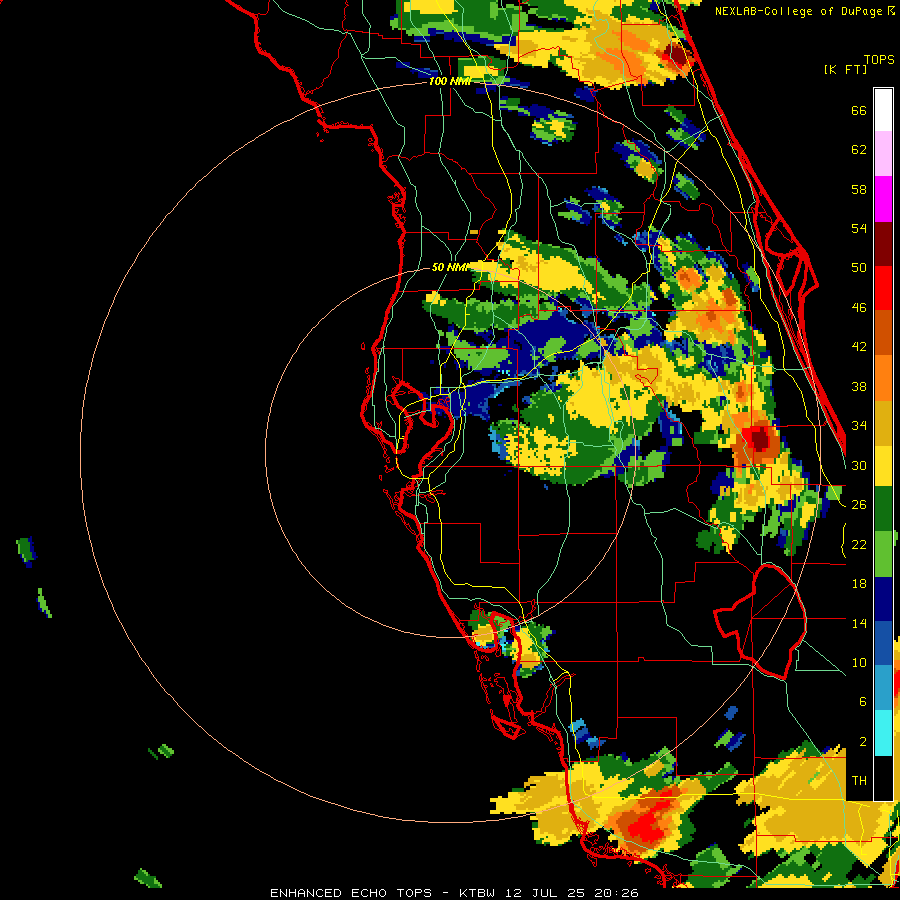This screenshot has width=900, height=900.
Task: Select the "10" legend value
Action: [859, 662]
